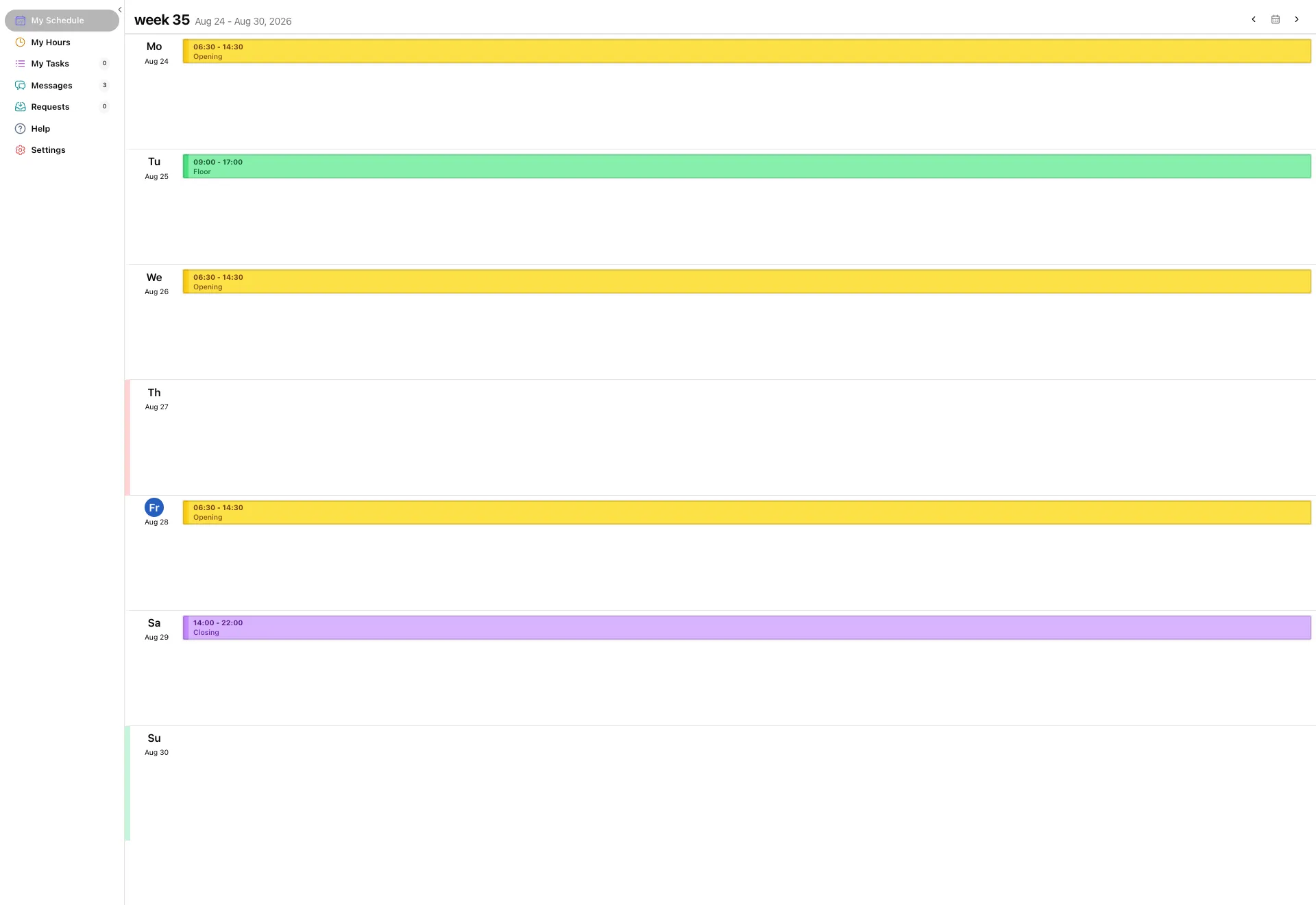Open Messages menu item
This screenshot has height=905, width=1316.
coord(62,86)
